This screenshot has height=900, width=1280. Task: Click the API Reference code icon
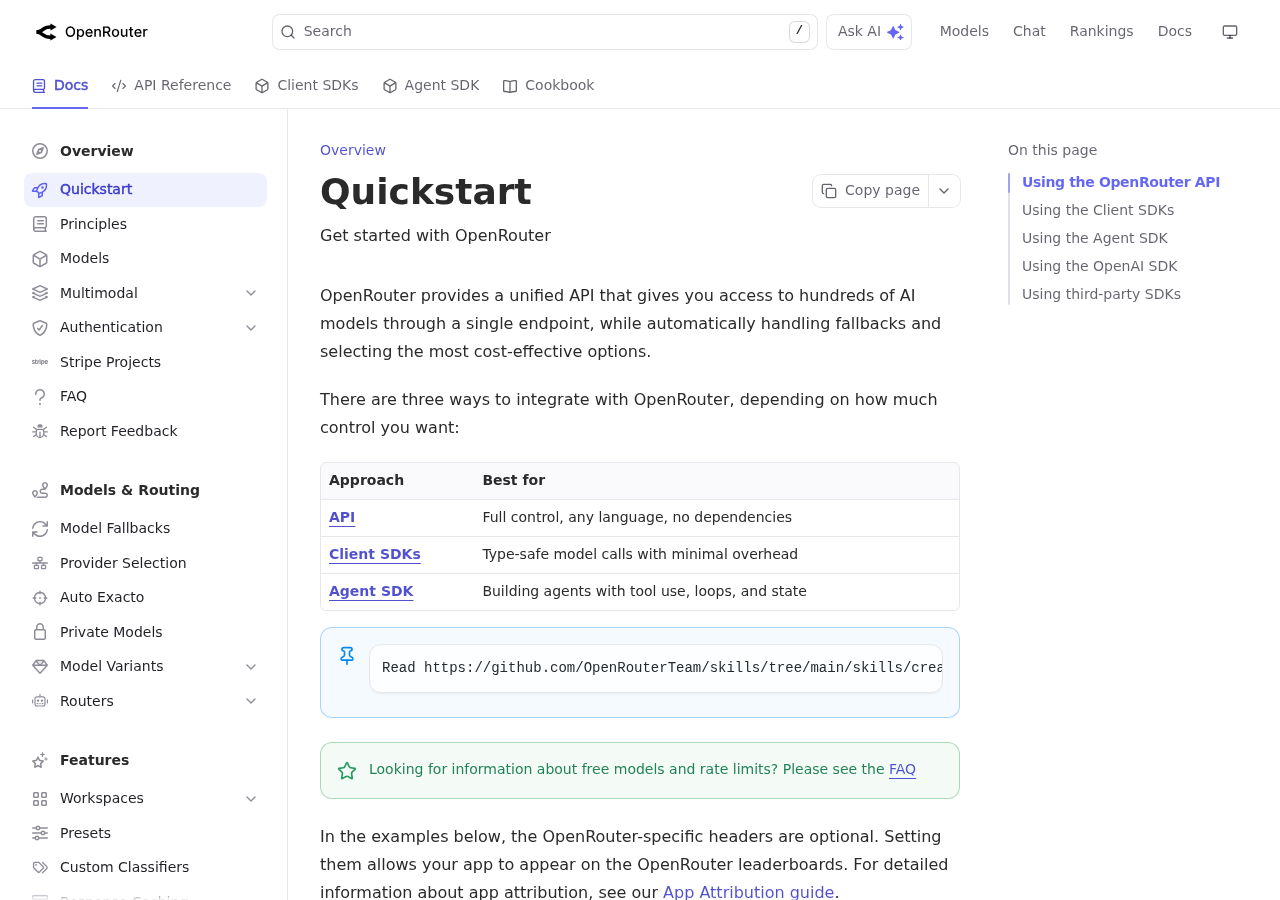coord(119,86)
